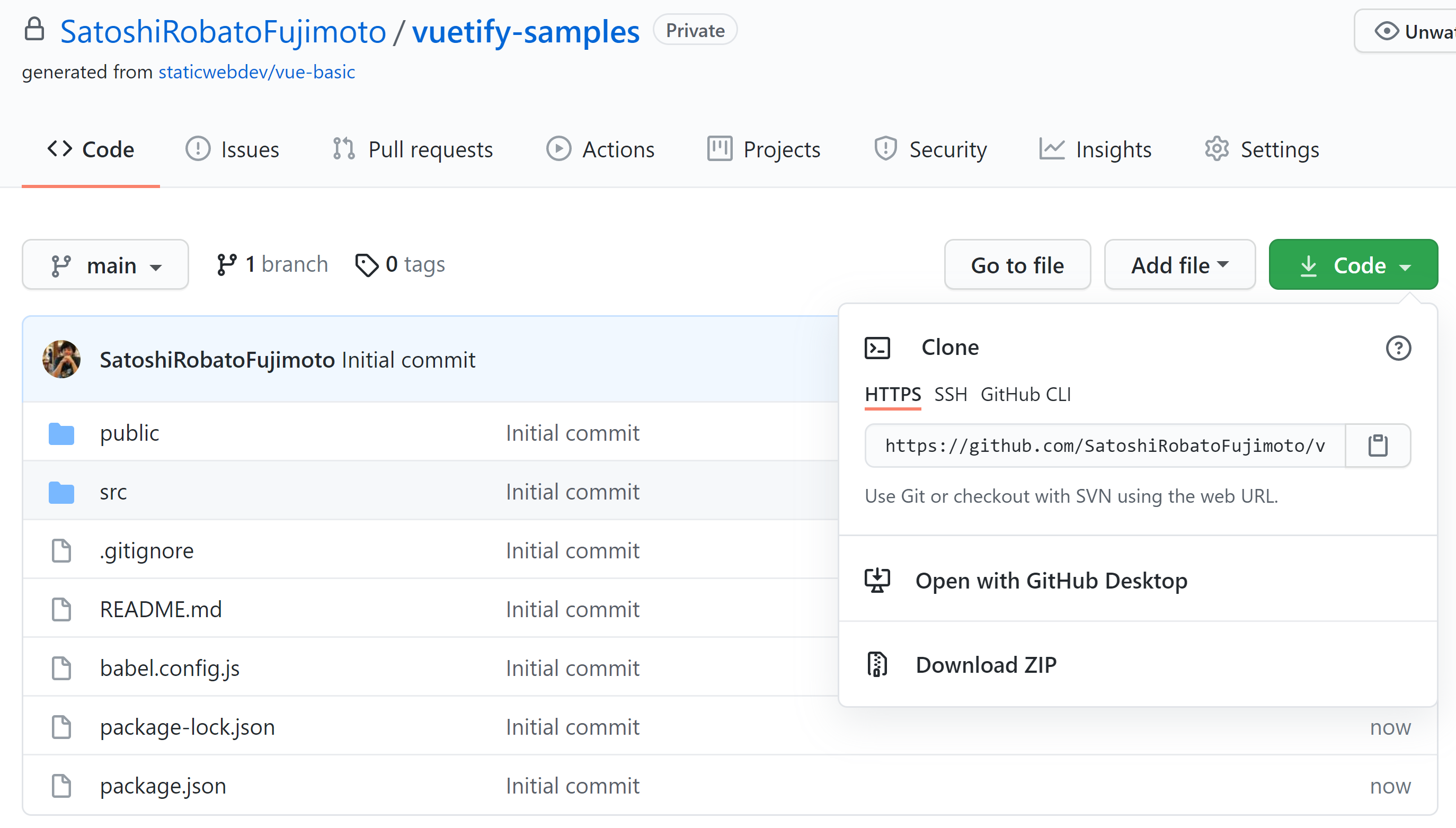Open the main branch dropdown
This screenshot has height=828, width=1456.
pyautogui.click(x=105, y=264)
